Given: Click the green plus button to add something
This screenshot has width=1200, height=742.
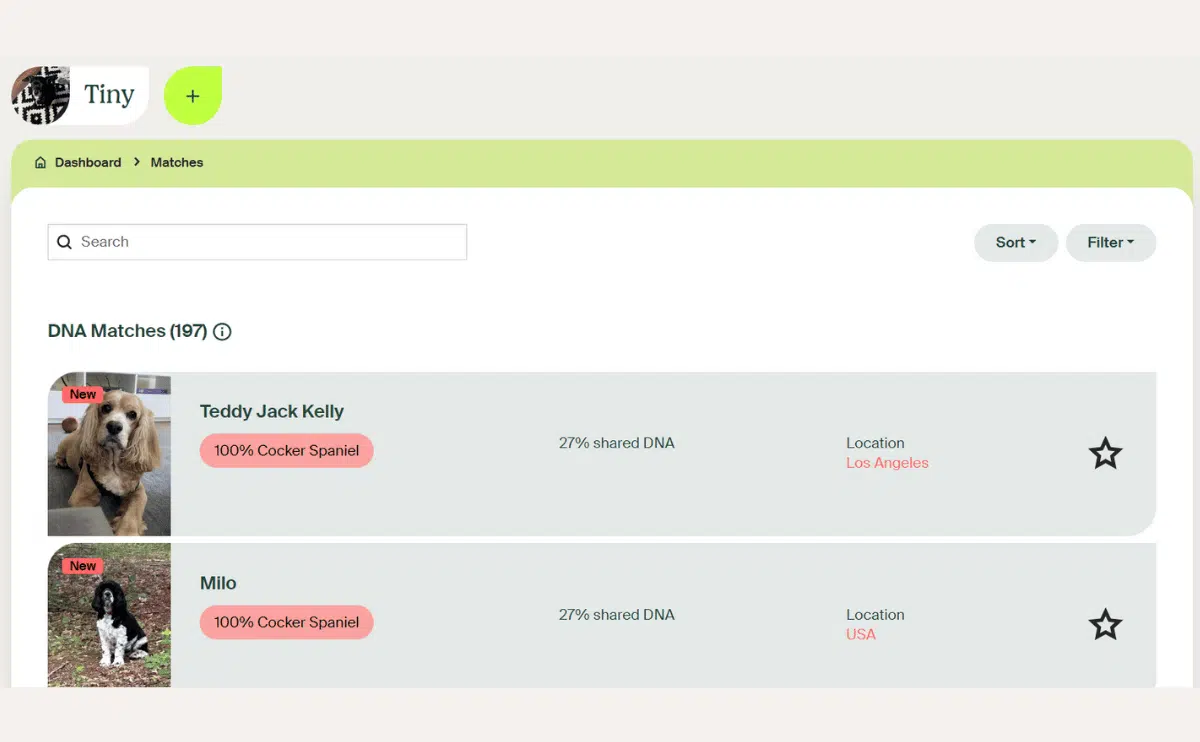Looking at the screenshot, I should point(192,96).
